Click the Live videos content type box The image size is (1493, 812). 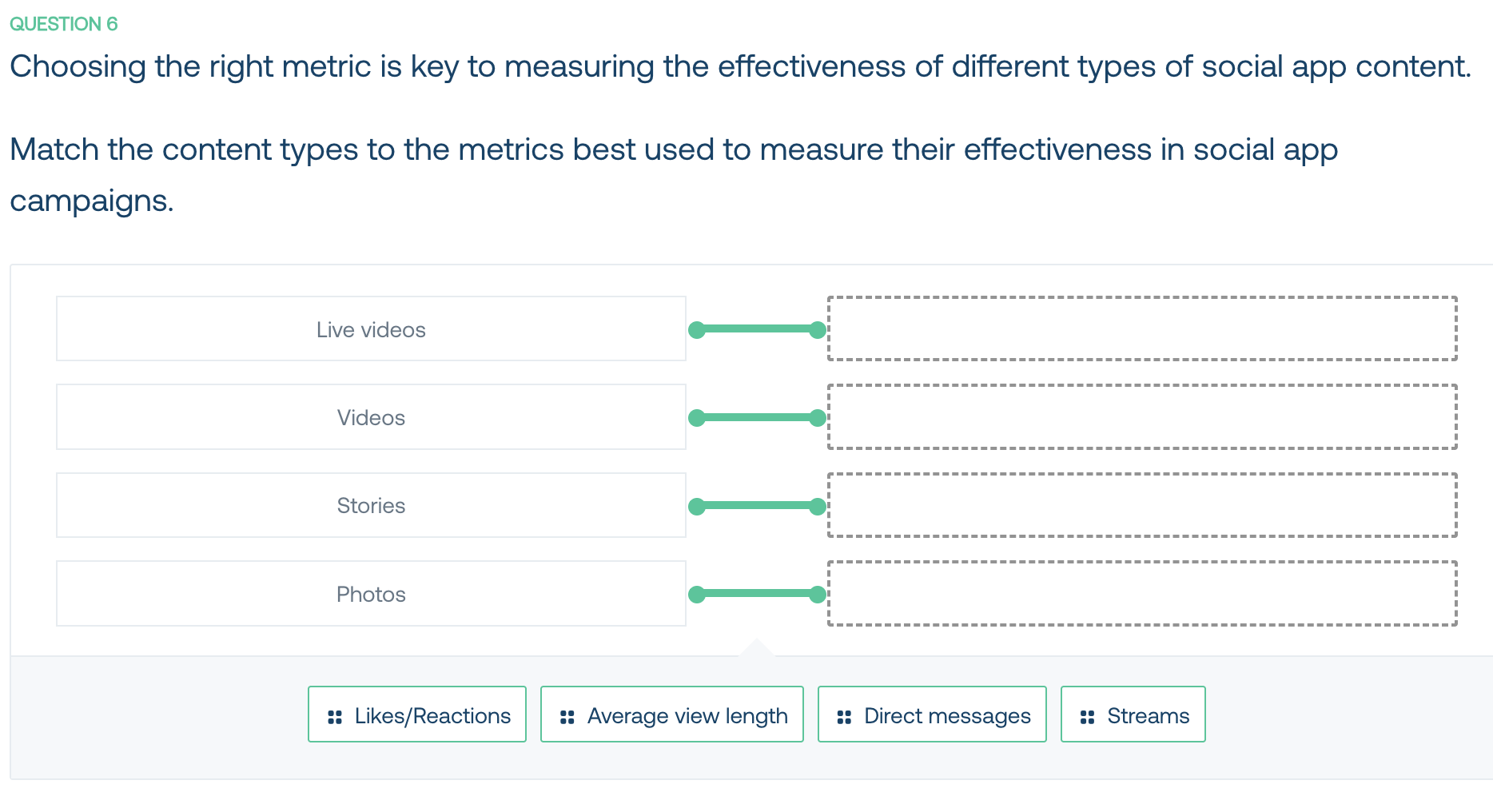[371, 328]
